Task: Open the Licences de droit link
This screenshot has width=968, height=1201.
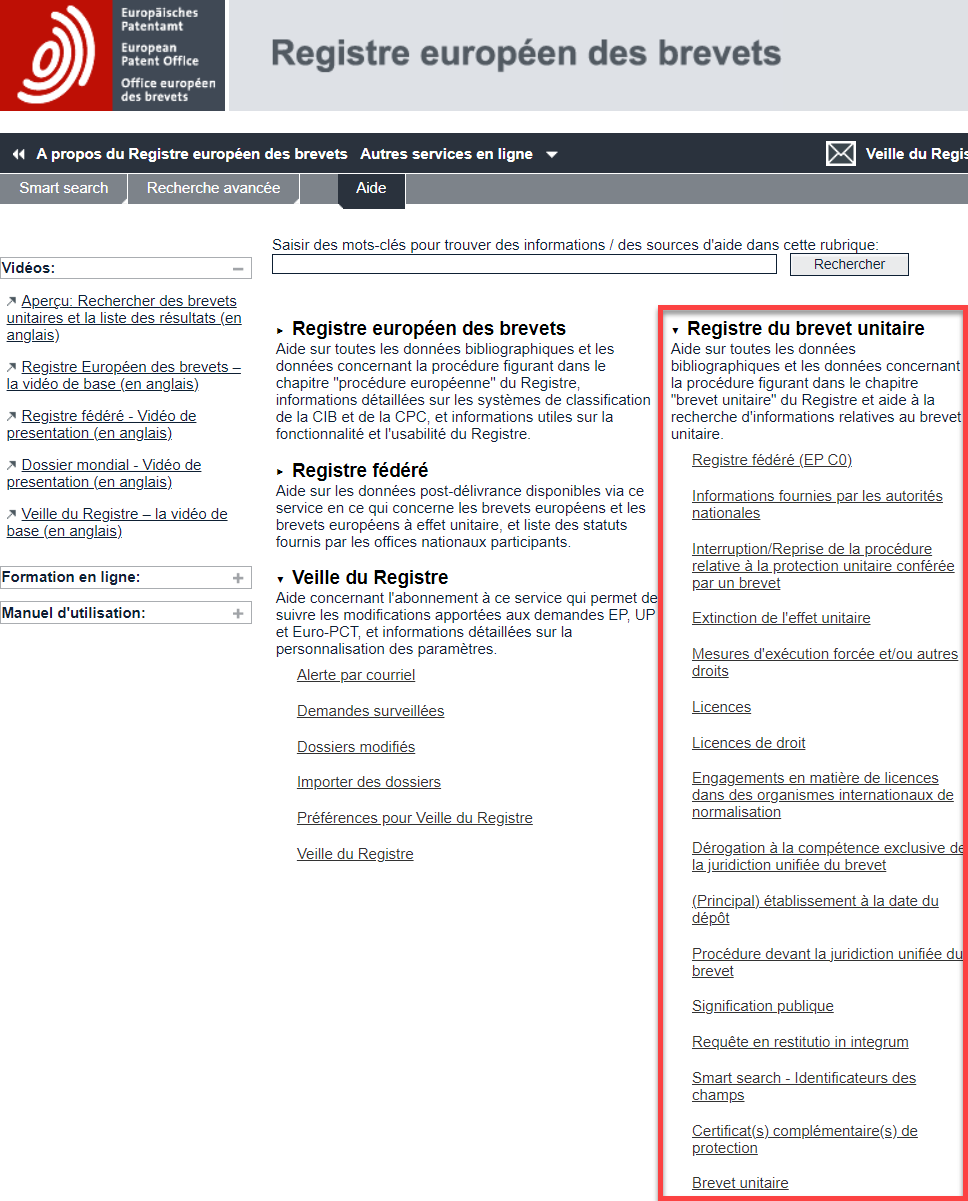Action: pyautogui.click(x=748, y=743)
